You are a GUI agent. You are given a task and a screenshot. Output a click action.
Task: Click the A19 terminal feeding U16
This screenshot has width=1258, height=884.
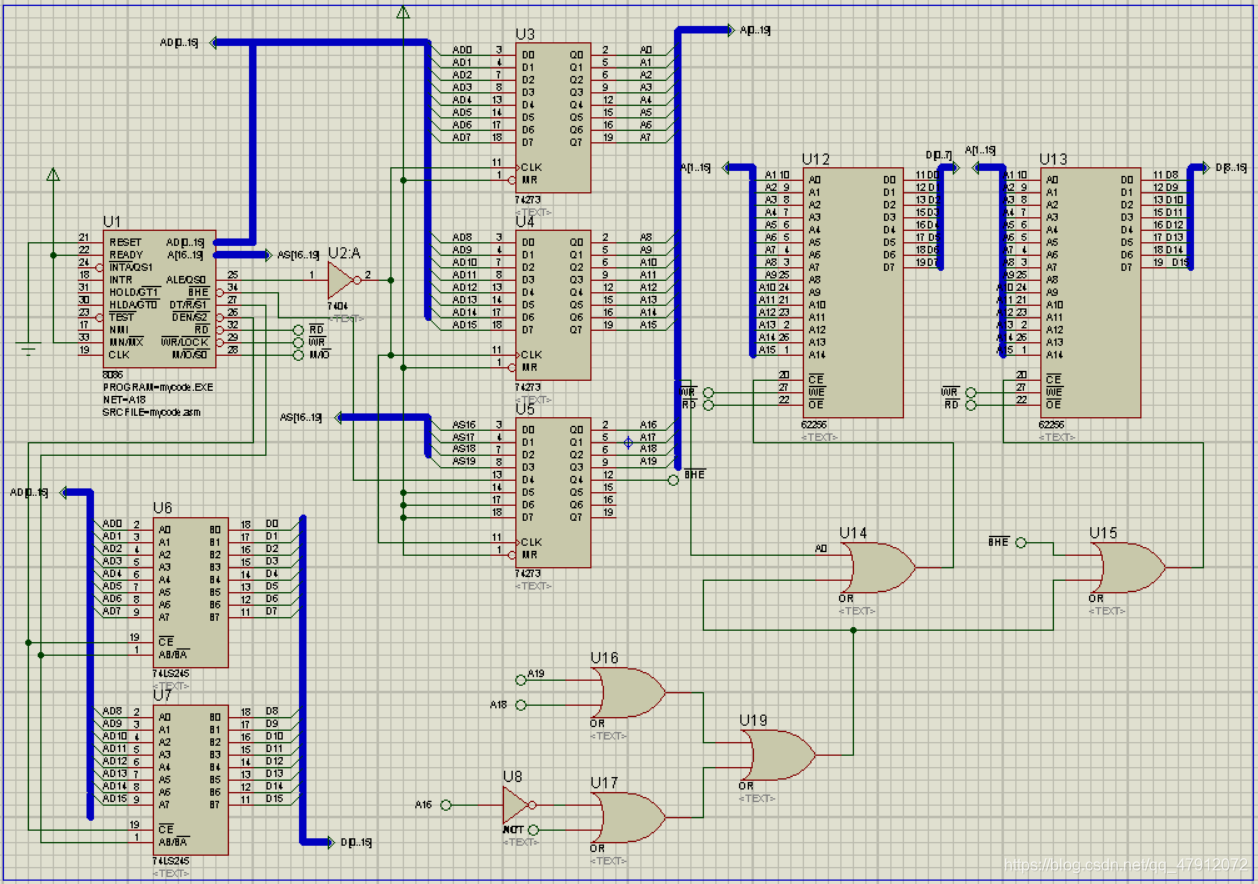[520, 680]
